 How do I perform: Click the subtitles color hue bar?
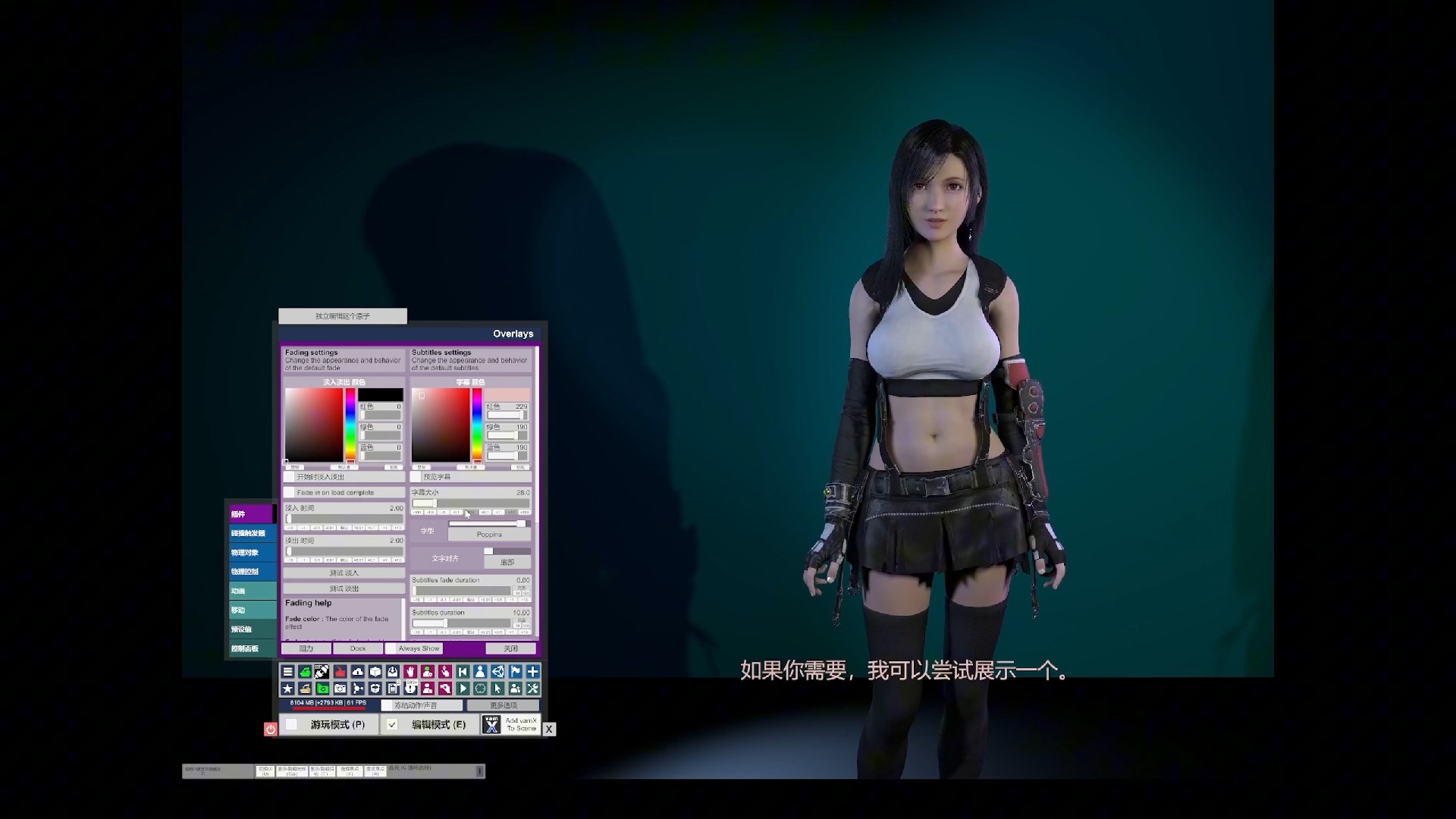[477, 425]
